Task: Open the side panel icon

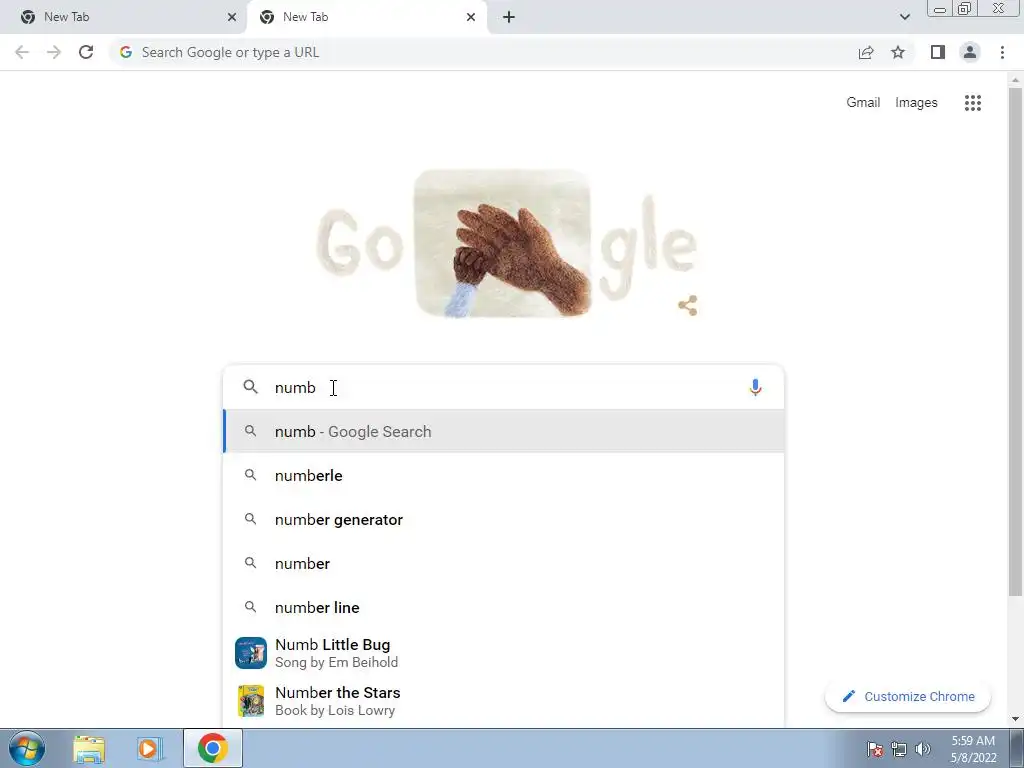Action: (938, 52)
